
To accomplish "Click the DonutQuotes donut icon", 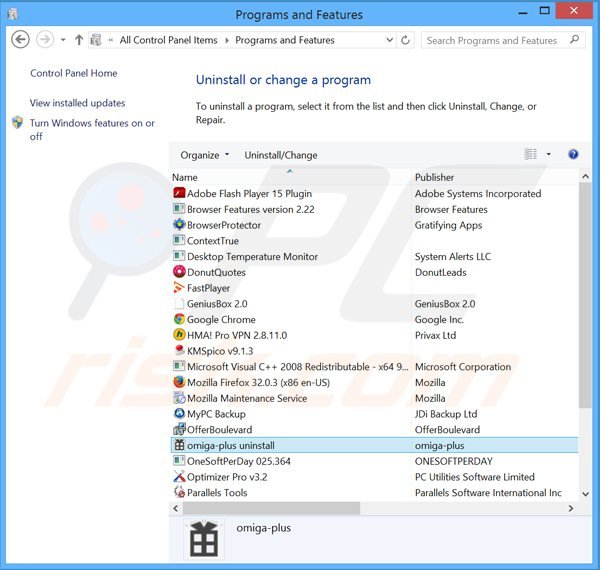I will [179, 272].
